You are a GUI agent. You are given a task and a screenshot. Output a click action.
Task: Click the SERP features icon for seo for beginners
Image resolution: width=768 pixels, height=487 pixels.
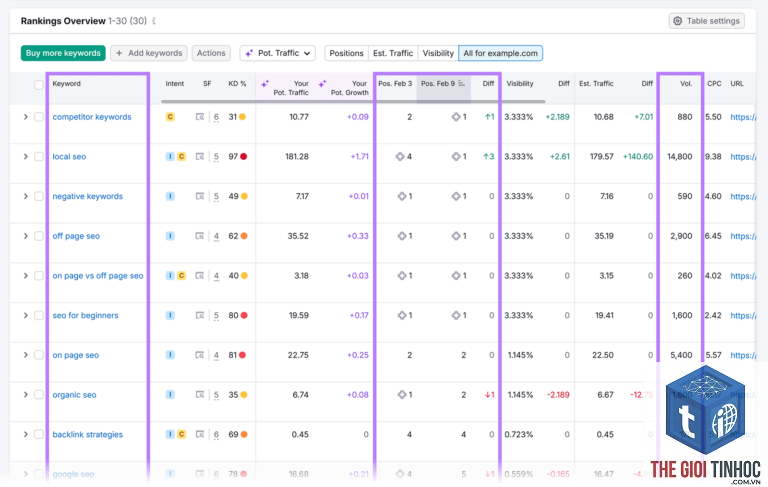(x=200, y=316)
